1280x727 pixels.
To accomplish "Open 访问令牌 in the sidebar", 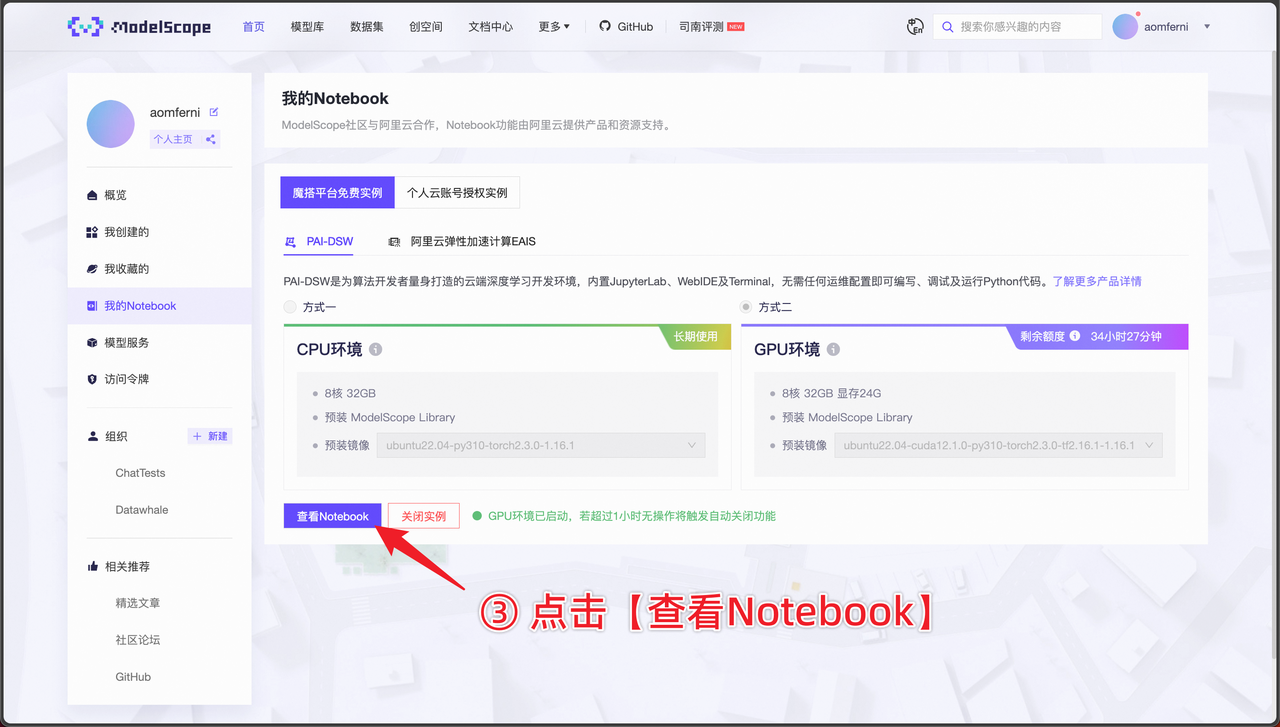I will coord(159,379).
